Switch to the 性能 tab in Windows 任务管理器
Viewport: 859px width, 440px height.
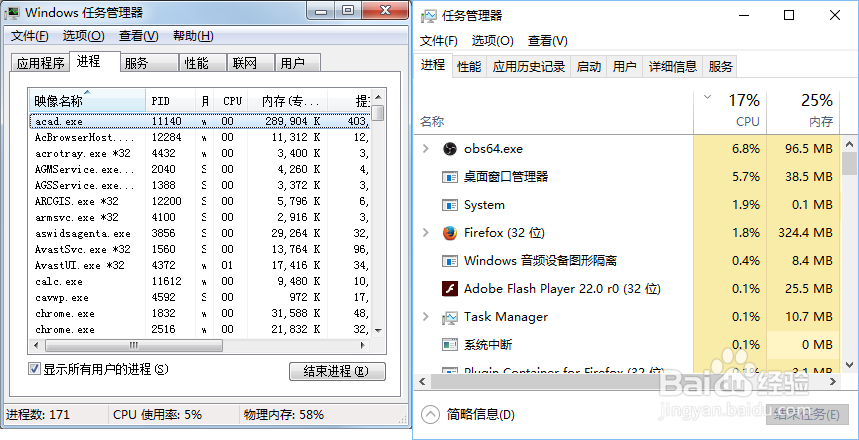coord(203,63)
